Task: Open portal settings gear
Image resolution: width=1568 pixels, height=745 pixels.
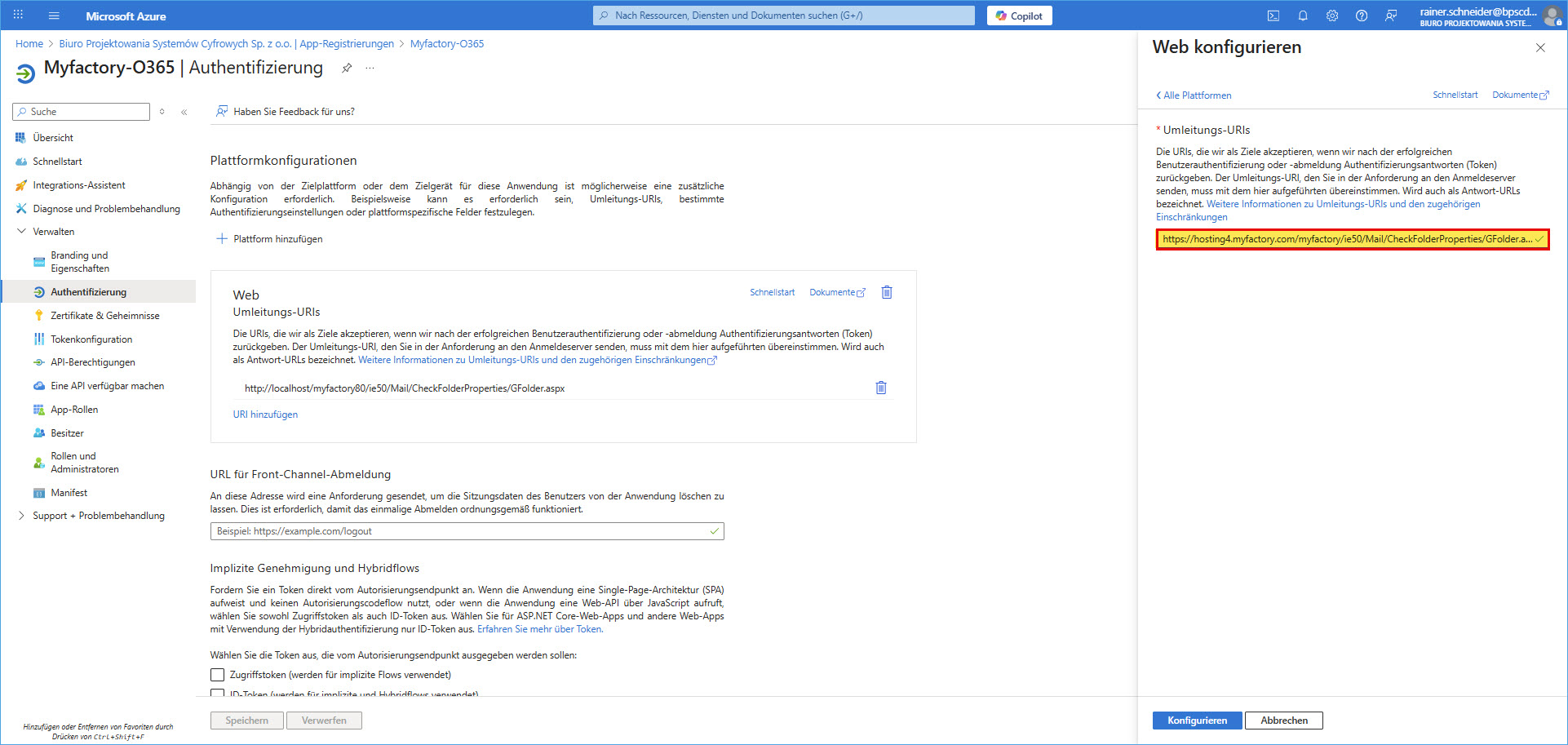Action: [1332, 16]
